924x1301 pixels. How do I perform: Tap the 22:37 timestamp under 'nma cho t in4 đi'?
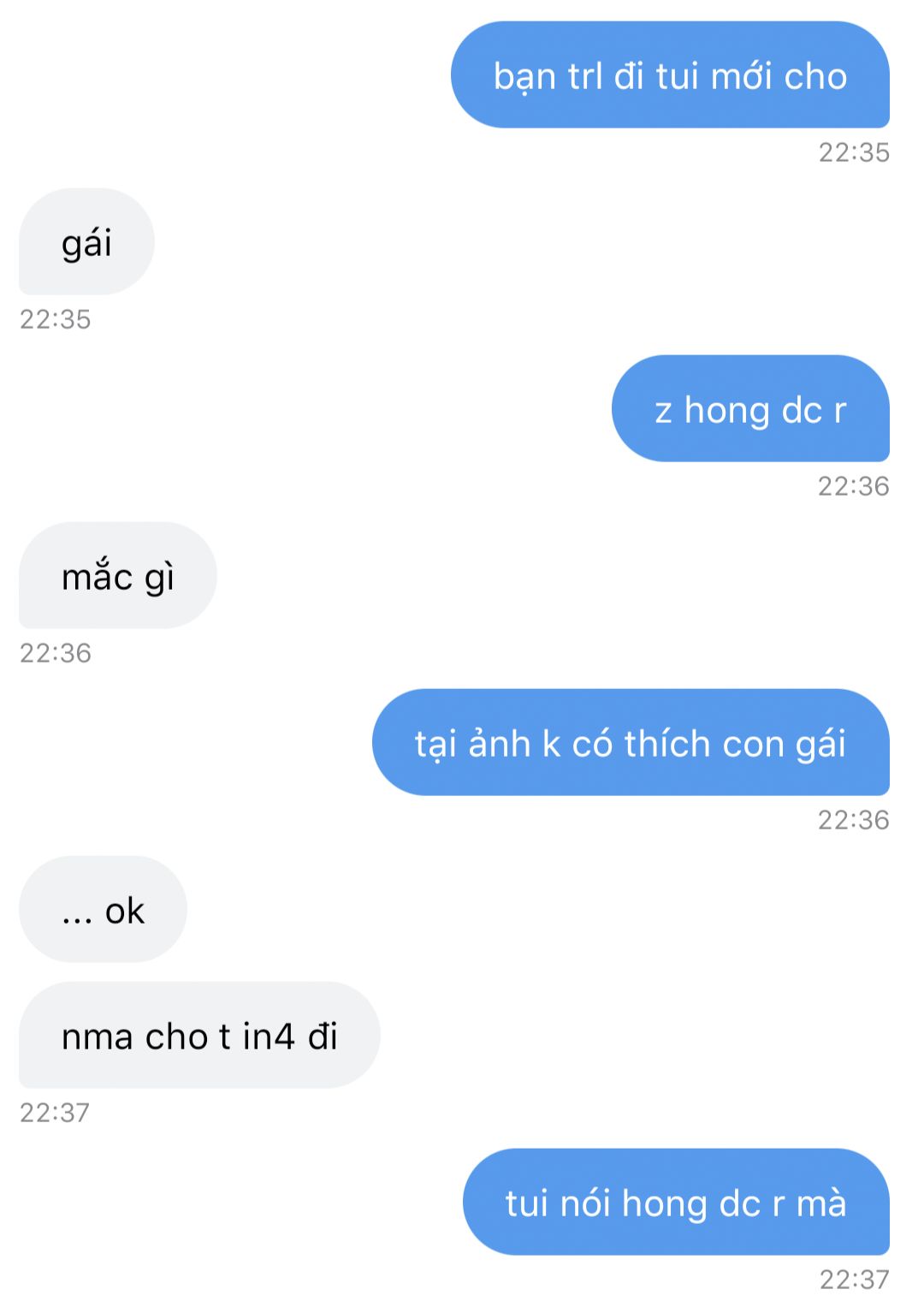[55, 1113]
